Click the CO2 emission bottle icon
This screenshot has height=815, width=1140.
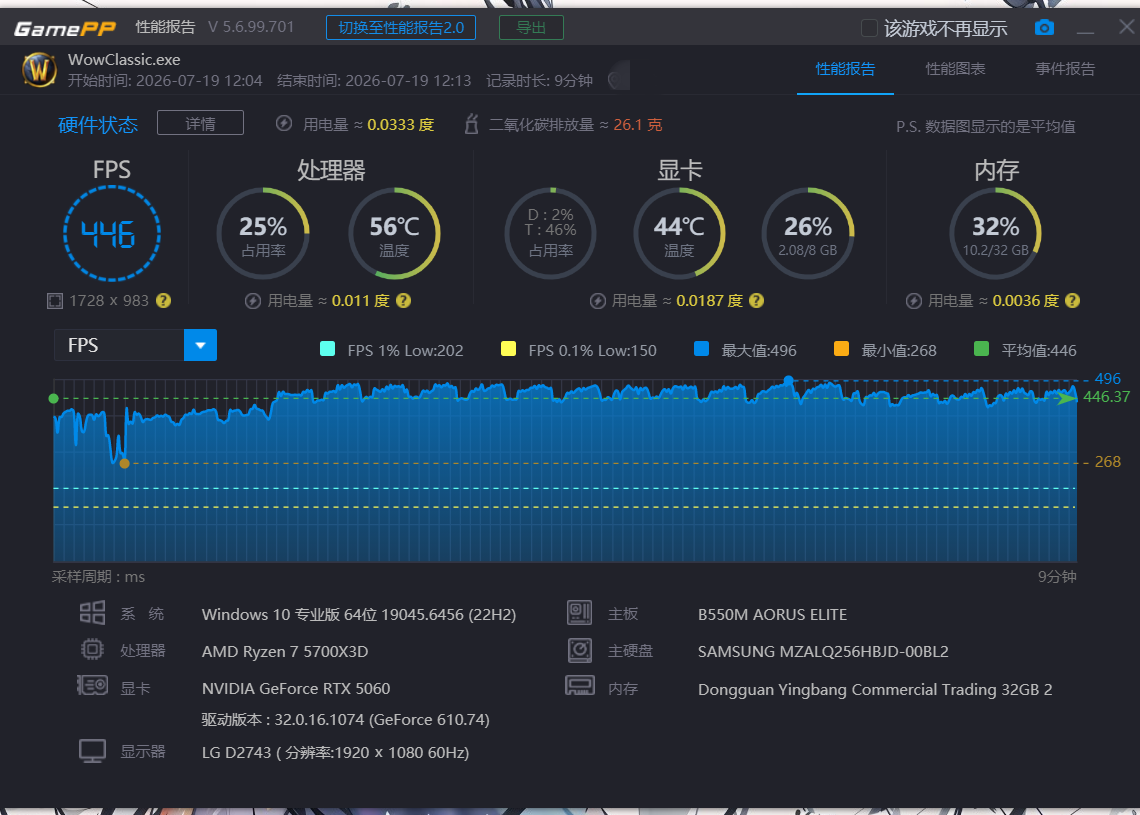[472, 124]
